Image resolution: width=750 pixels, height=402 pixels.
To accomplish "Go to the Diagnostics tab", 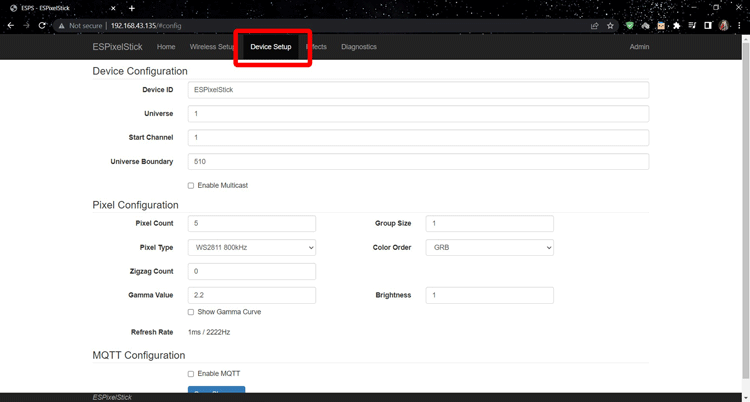I will point(359,47).
